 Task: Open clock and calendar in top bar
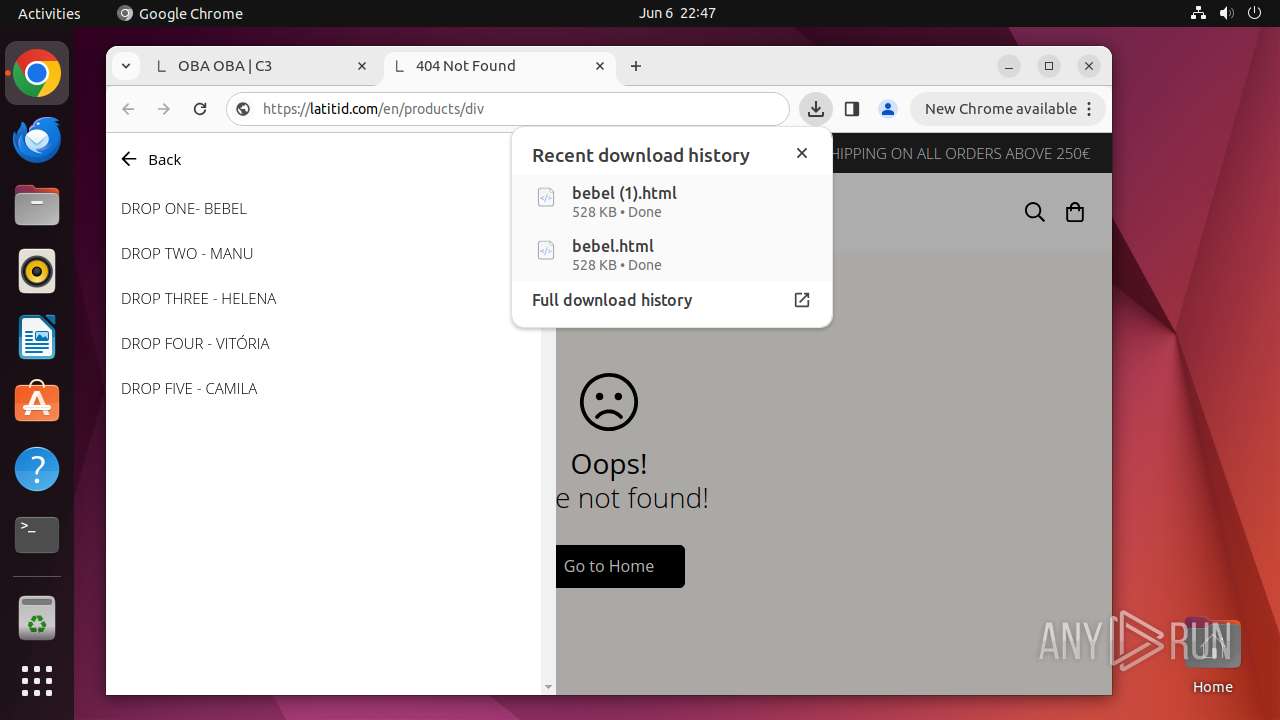pos(677,13)
